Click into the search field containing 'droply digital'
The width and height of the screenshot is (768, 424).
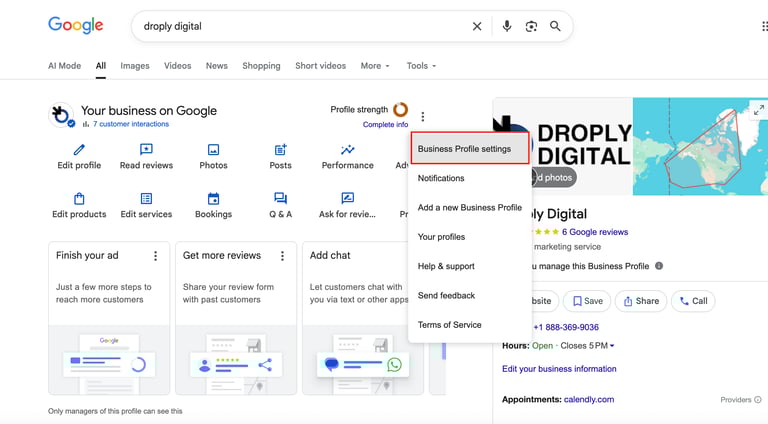coord(304,26)
